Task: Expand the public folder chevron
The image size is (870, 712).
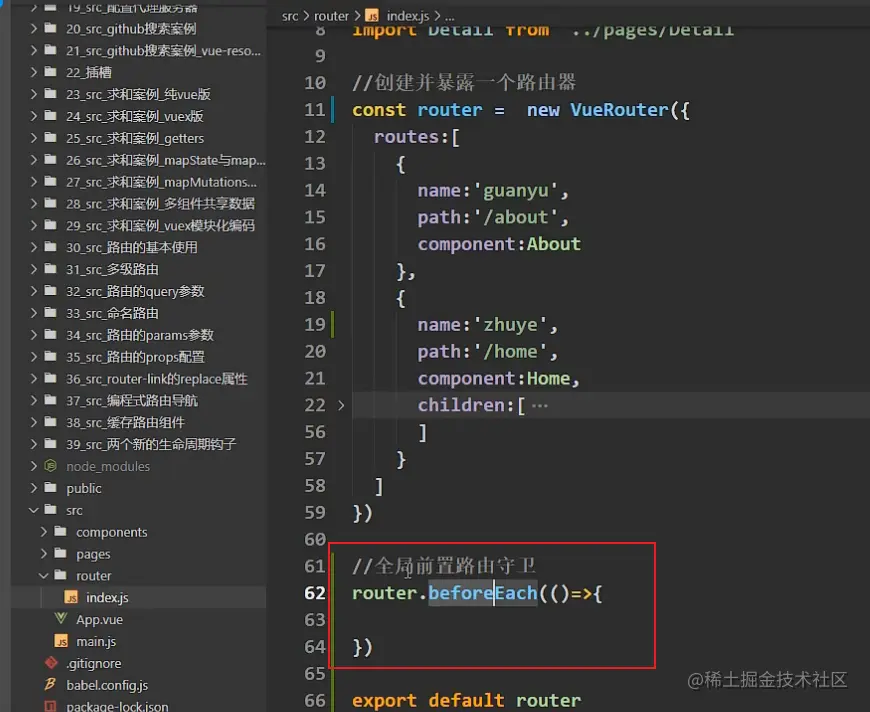Action: 34,488
